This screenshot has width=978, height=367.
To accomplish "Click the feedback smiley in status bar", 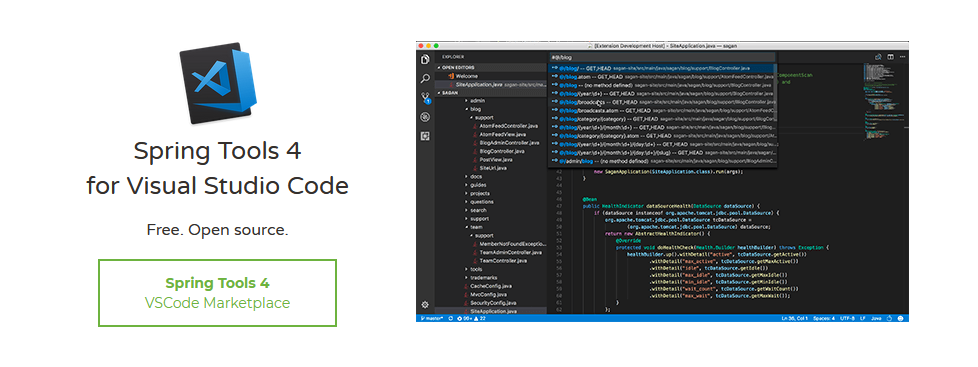I will pyautogui.click(x=900, y=318).
